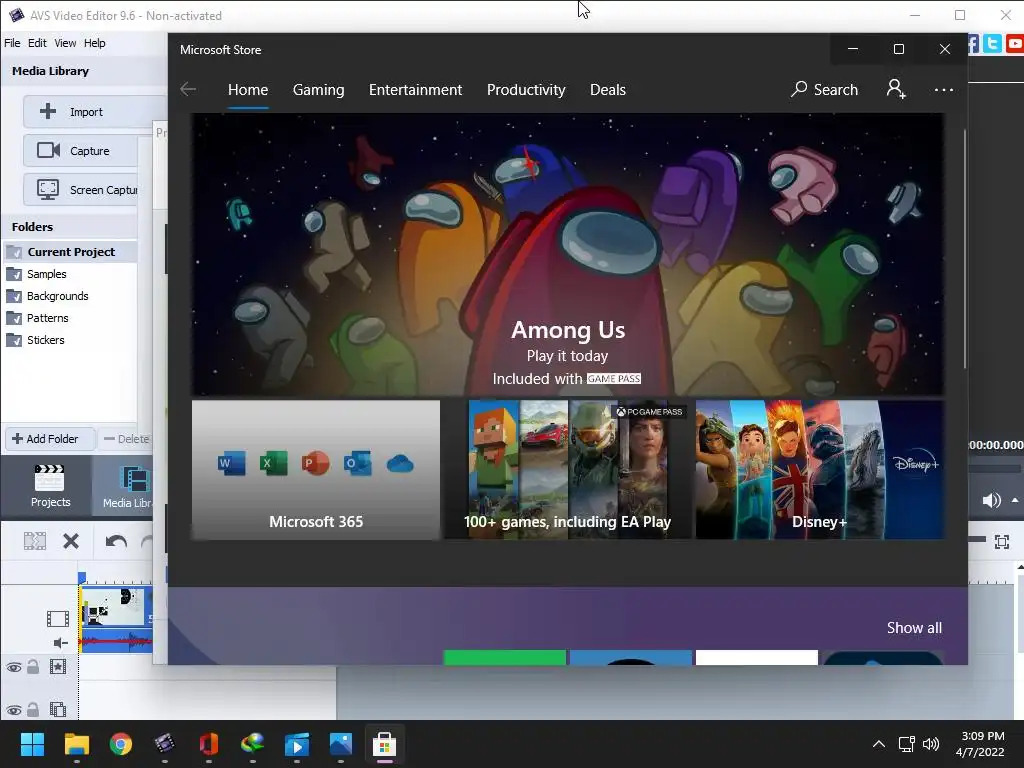The height and width of the screenshot is (768, 1024).
Task: Switch to Entertainment tab in Store
Action: coord(415,89)
